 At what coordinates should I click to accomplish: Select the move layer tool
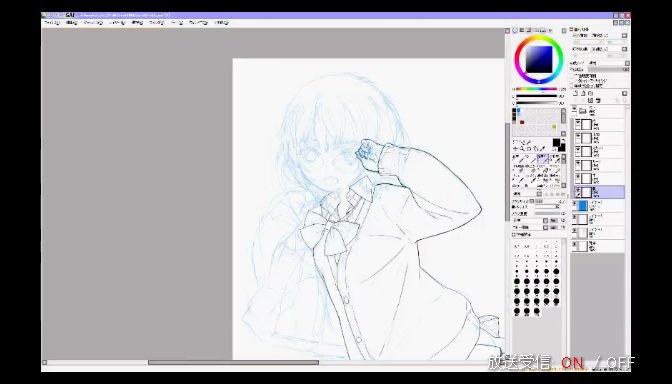pyautogui.click(x=515, y=148)
